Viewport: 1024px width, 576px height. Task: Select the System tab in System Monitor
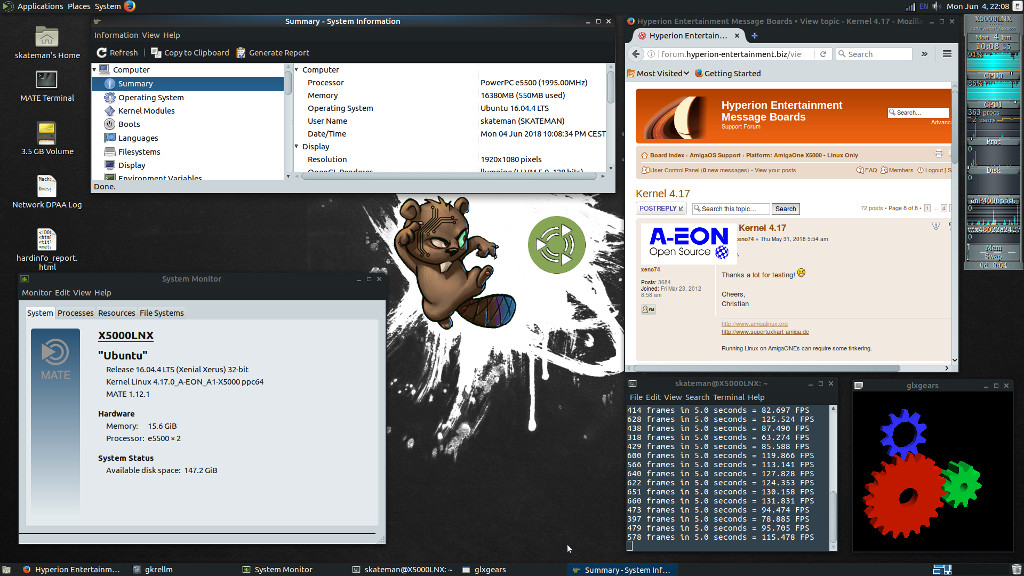(40, 313)
